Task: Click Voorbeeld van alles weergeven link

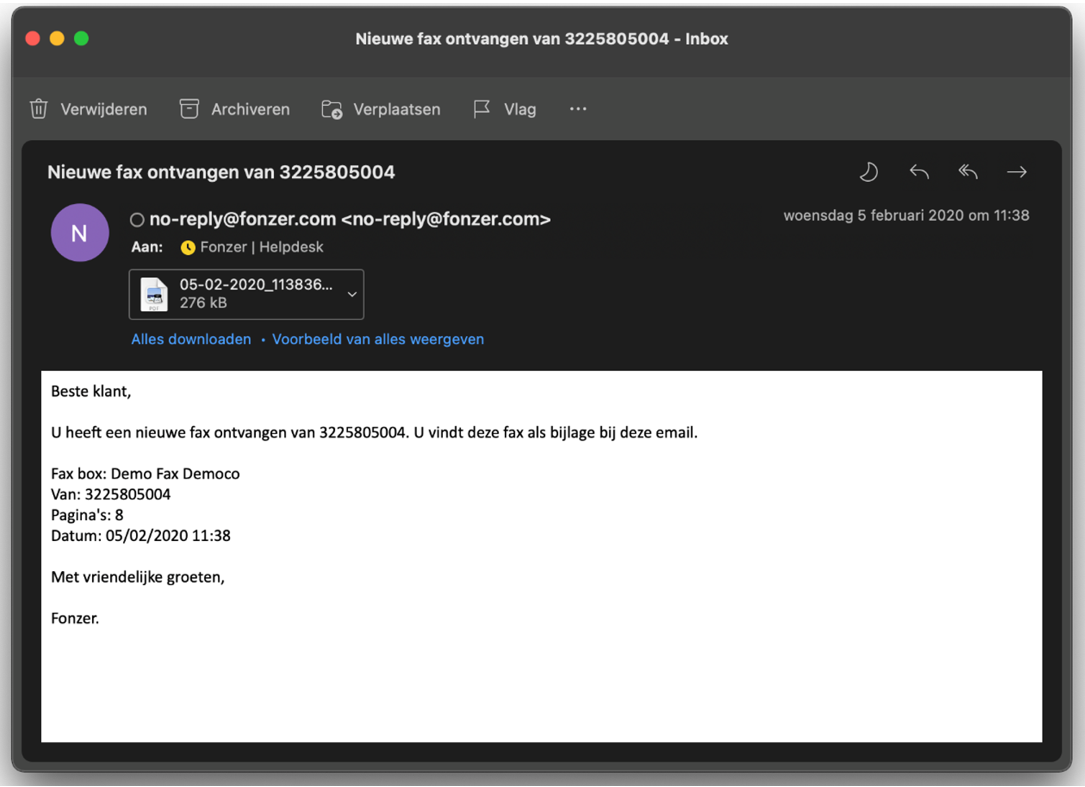Action: [x=378, y=339]
